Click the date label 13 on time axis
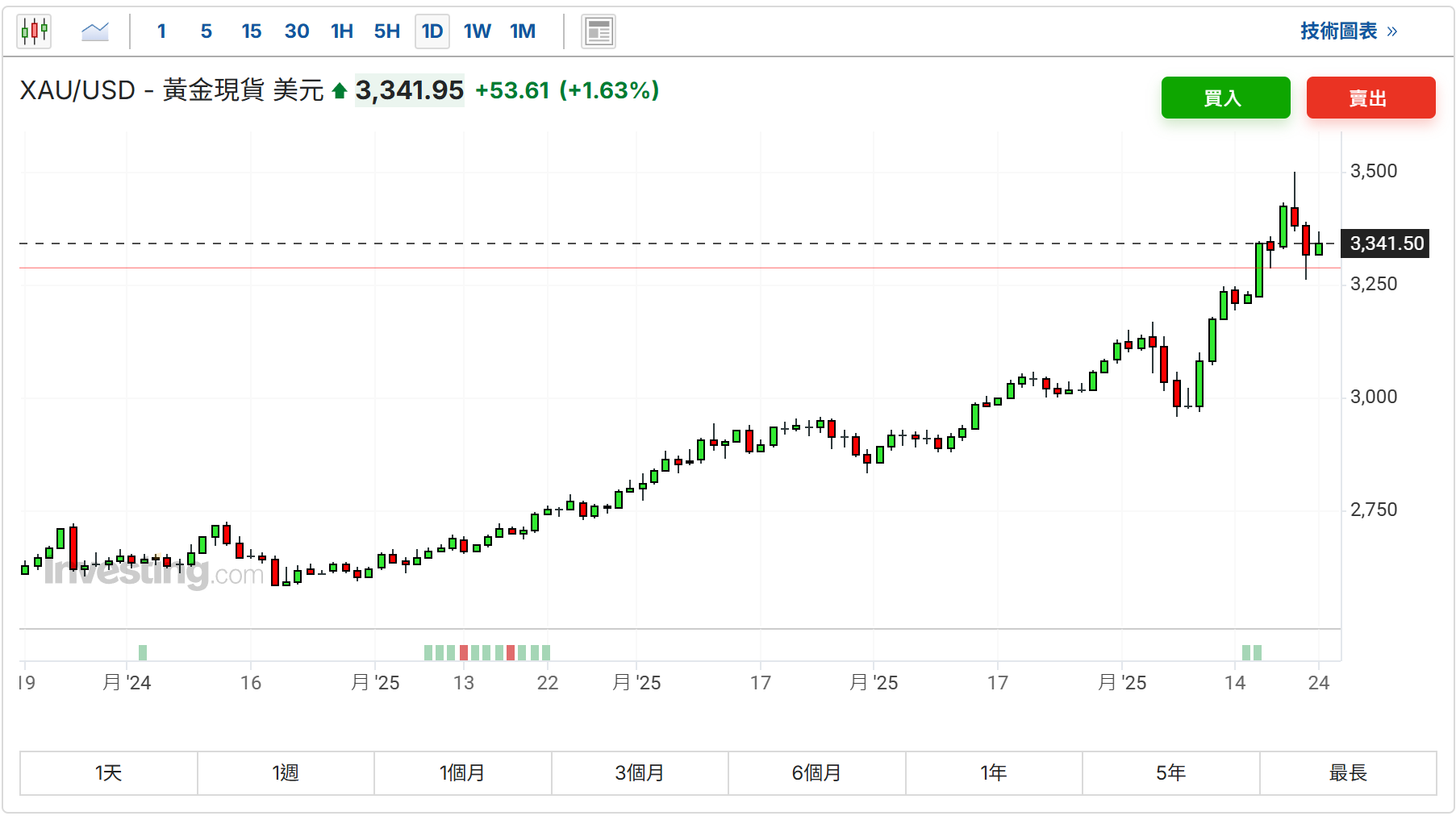The width and height of the screenshot is (1456, 820). click(x=464, y=683)
